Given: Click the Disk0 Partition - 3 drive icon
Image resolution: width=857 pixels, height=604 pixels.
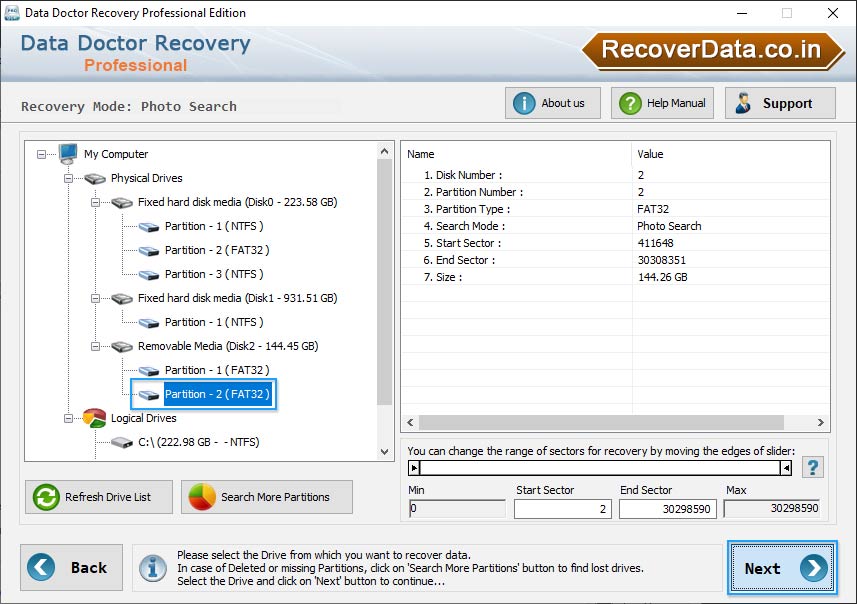Looking at the screenshot, I should (x=149, y=274).
